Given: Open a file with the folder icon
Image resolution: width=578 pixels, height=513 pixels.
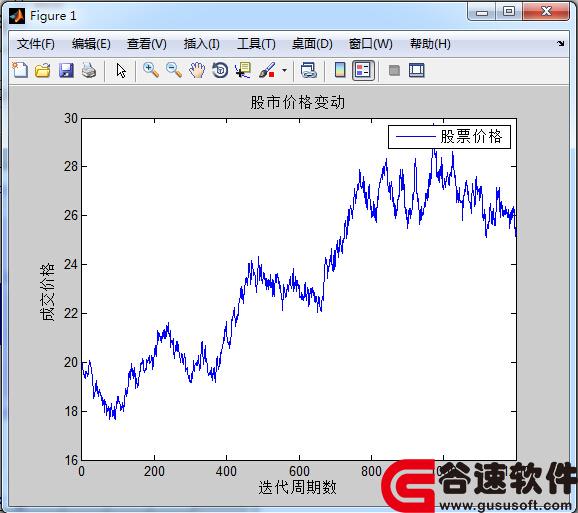Looking at the screenshot, I should click(x=43, y=70).
